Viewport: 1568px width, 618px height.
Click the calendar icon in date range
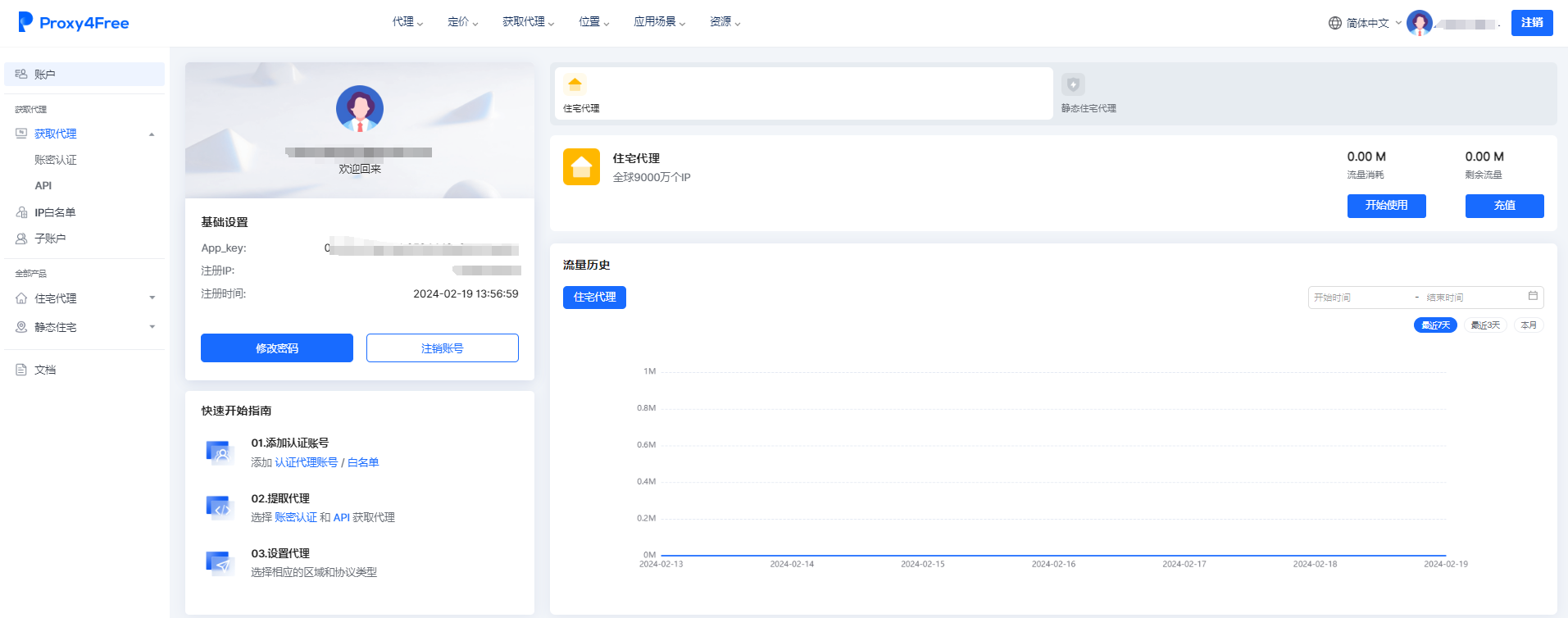click(x=1533, y=296)
